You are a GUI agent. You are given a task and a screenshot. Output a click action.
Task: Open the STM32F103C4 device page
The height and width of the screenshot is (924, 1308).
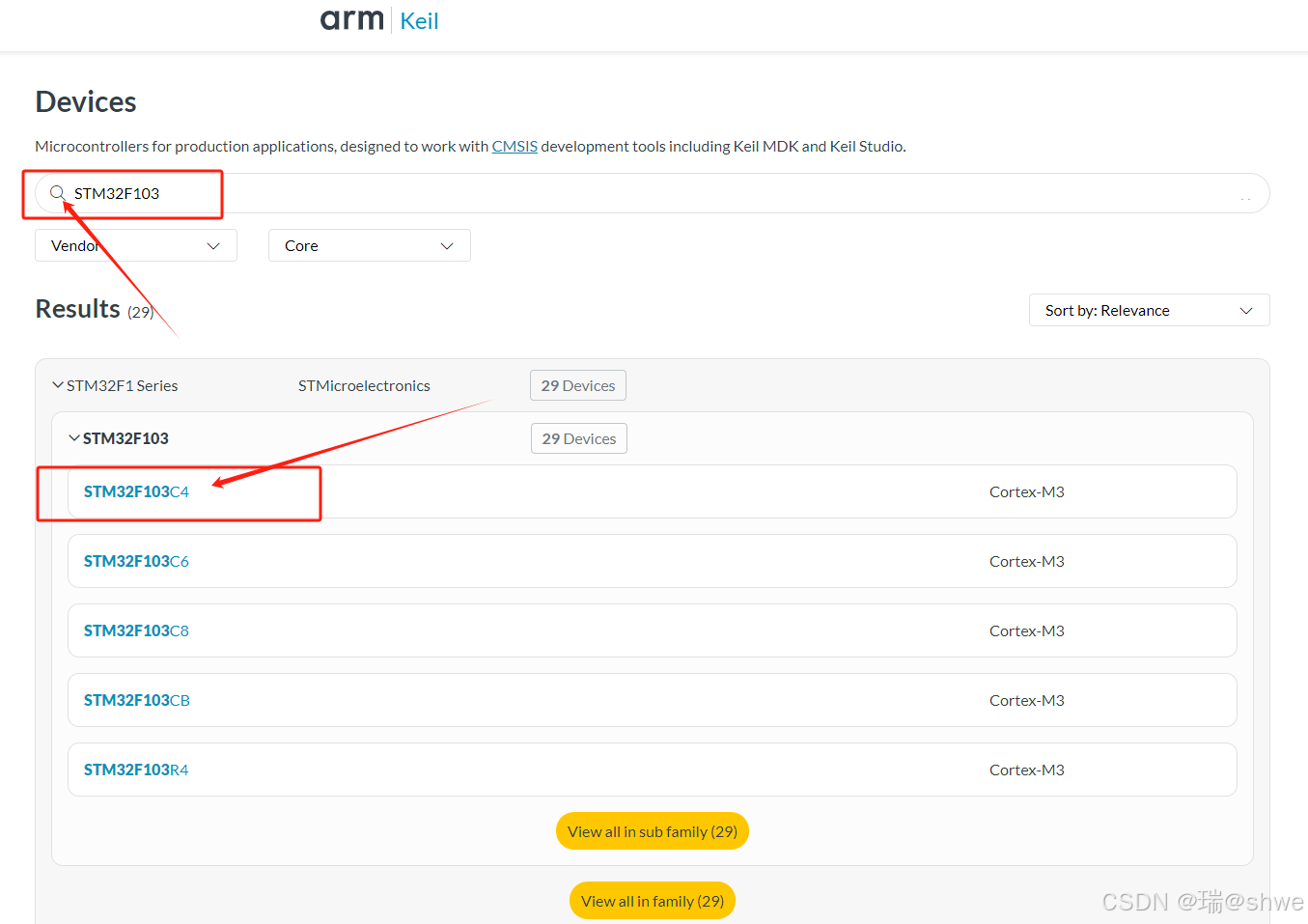click(x=136, y=491)
